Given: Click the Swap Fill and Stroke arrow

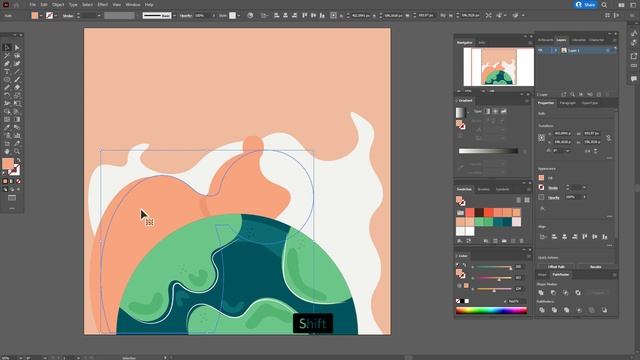Looking at the screenshot, I should coord(18,160).
